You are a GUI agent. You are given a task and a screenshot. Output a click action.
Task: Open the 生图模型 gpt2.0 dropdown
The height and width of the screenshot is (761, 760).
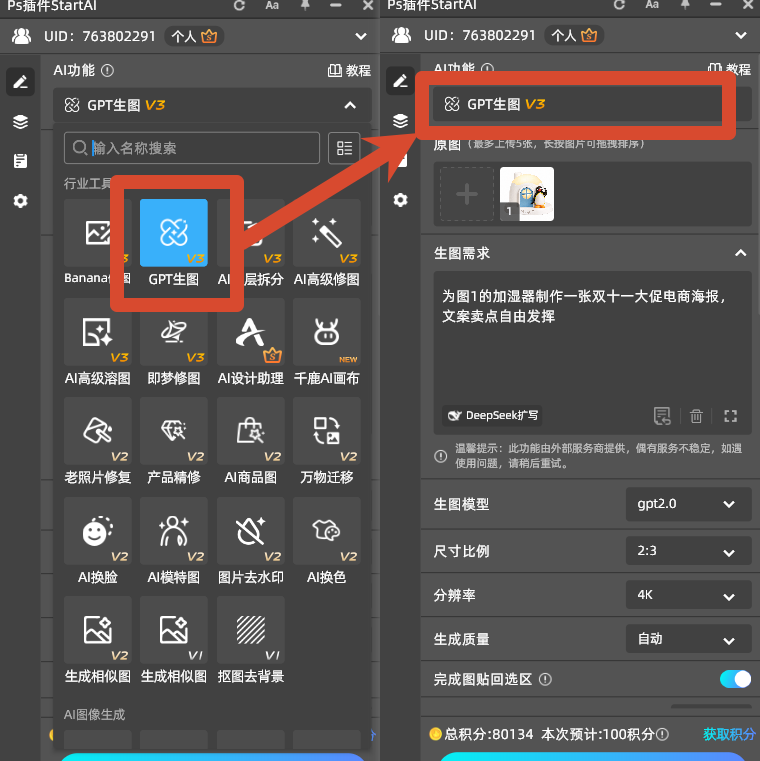[x=689, y=504]
